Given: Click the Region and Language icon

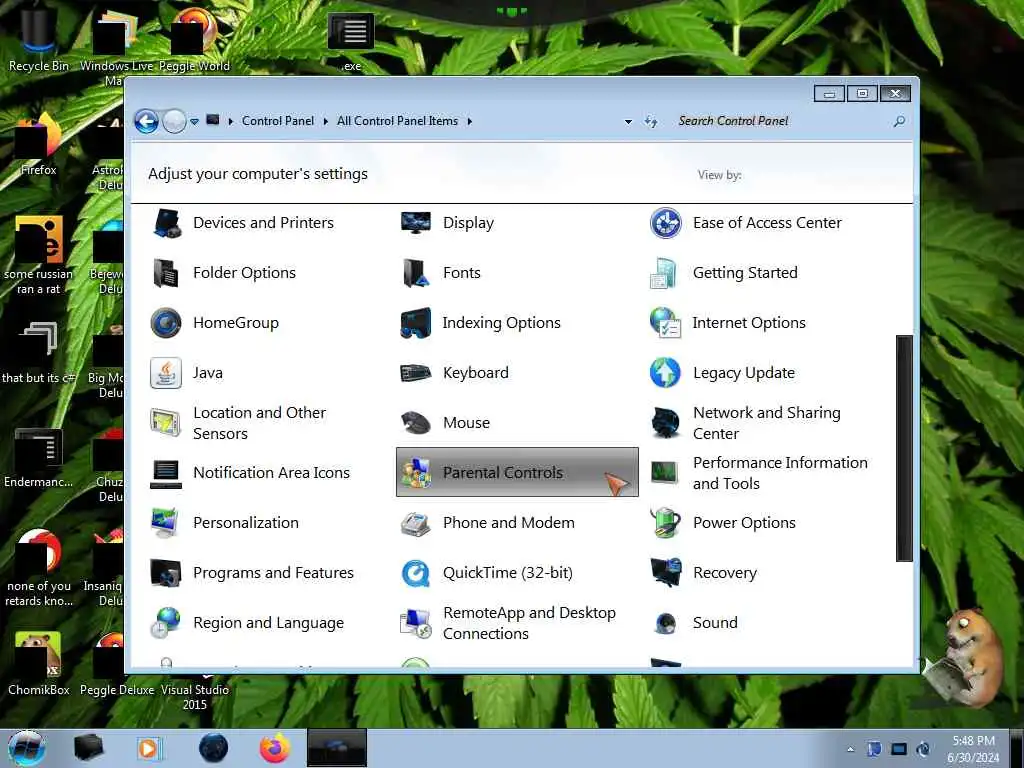Looking at the screenshot, I should click(165, 623).
